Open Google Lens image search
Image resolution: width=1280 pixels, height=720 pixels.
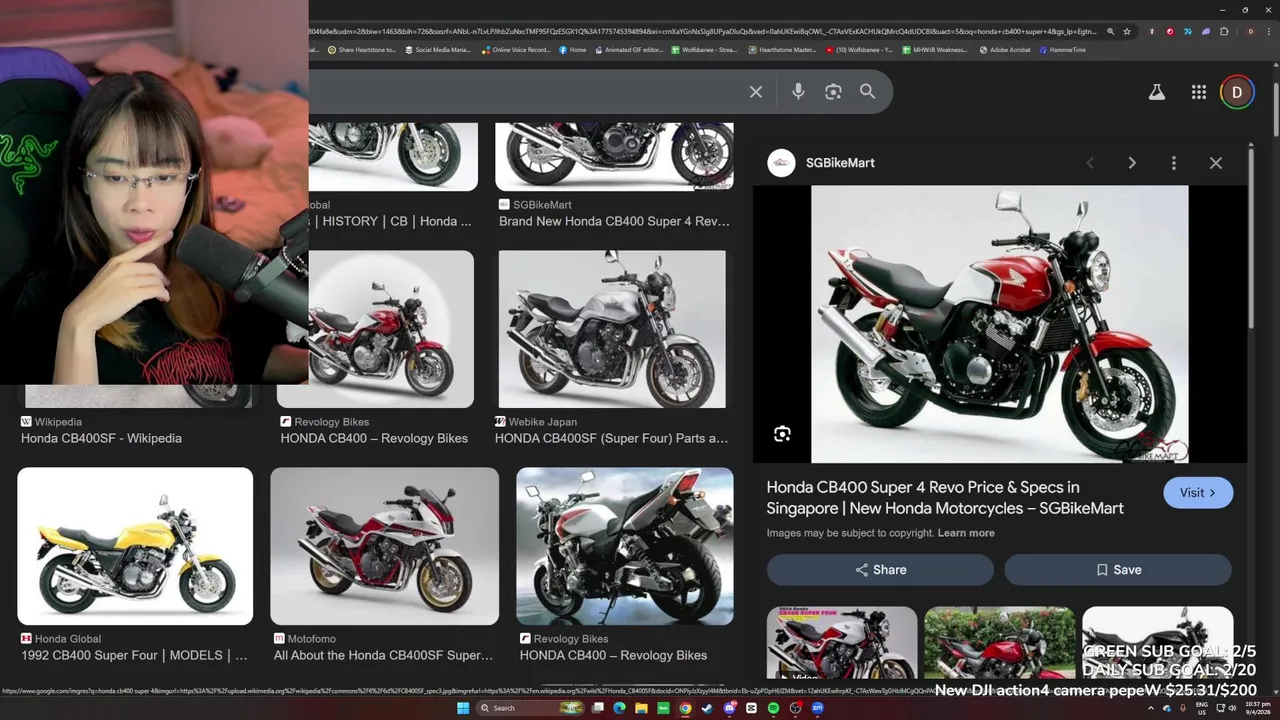[833, 92]
